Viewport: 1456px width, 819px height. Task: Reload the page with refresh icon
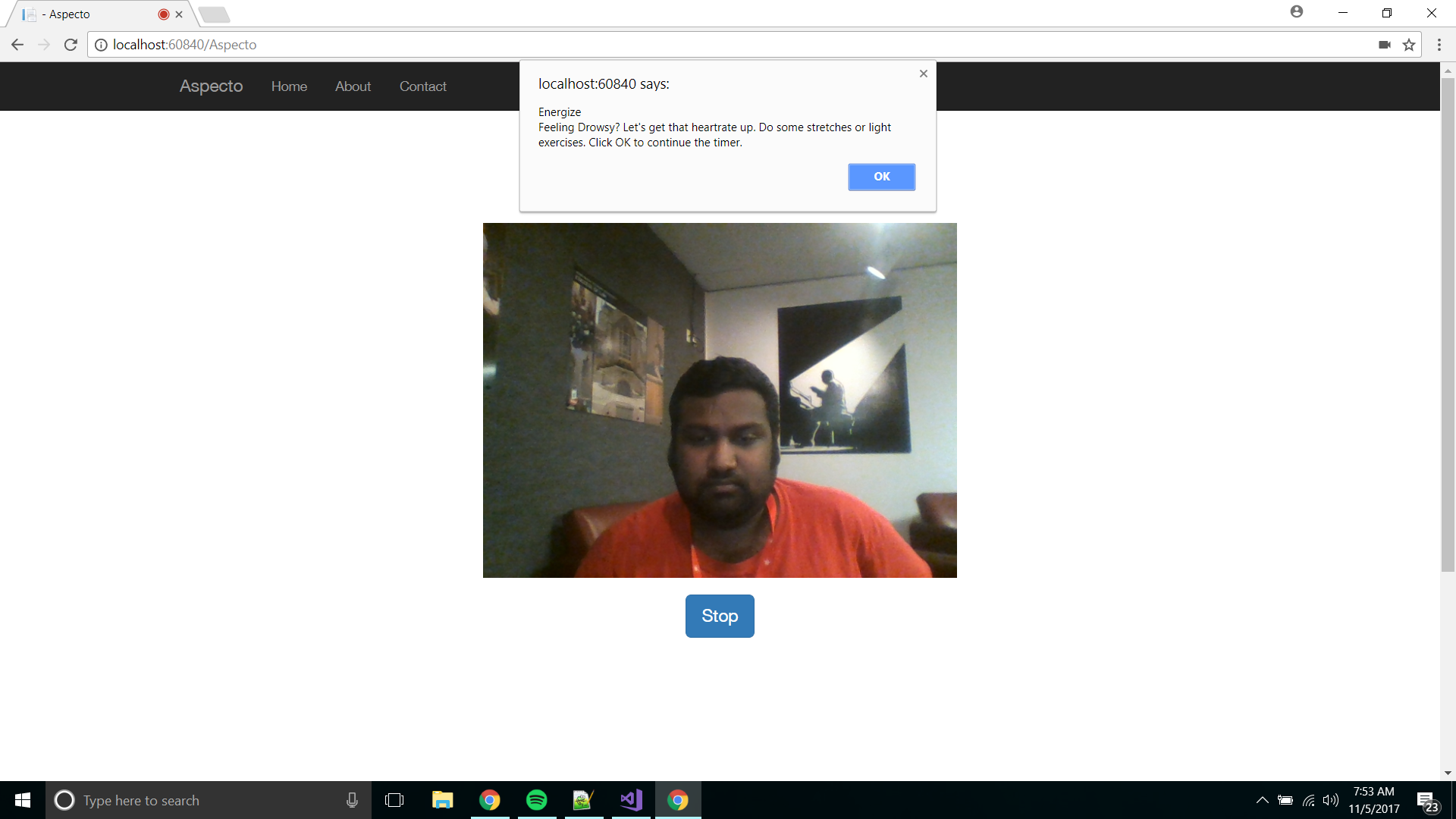(x=71, y=45)
